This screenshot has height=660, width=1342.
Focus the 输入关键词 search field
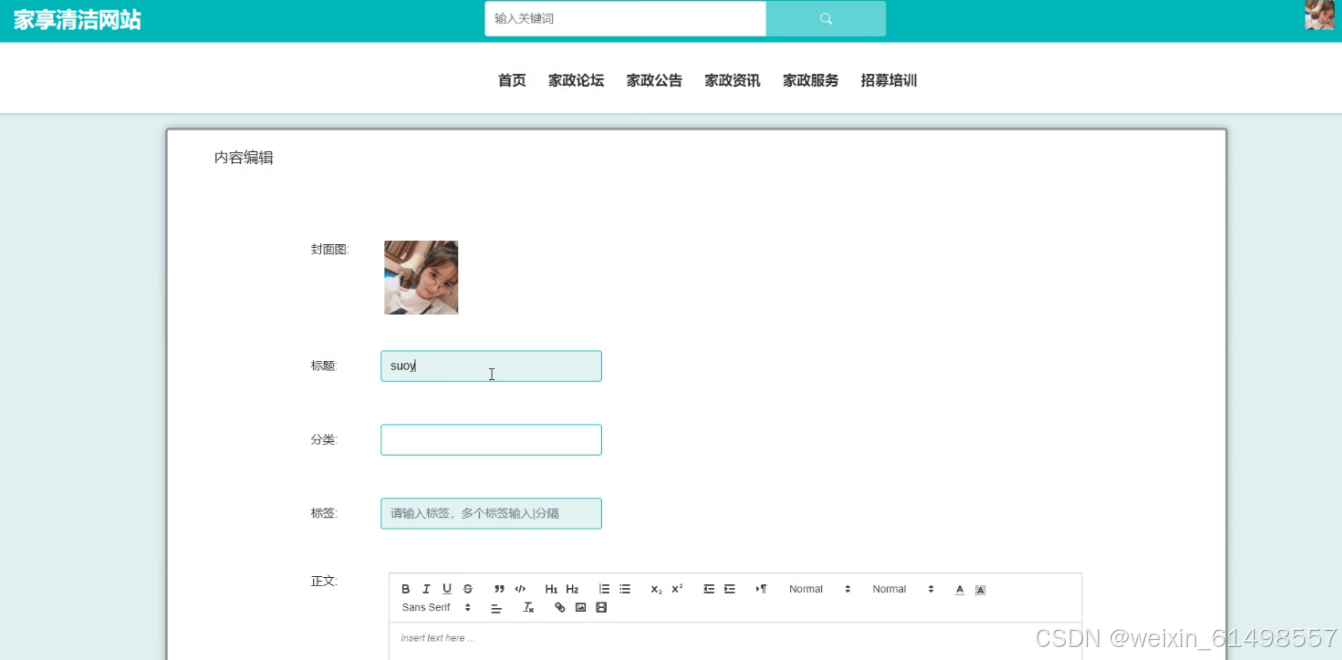(x=625, y=19)
